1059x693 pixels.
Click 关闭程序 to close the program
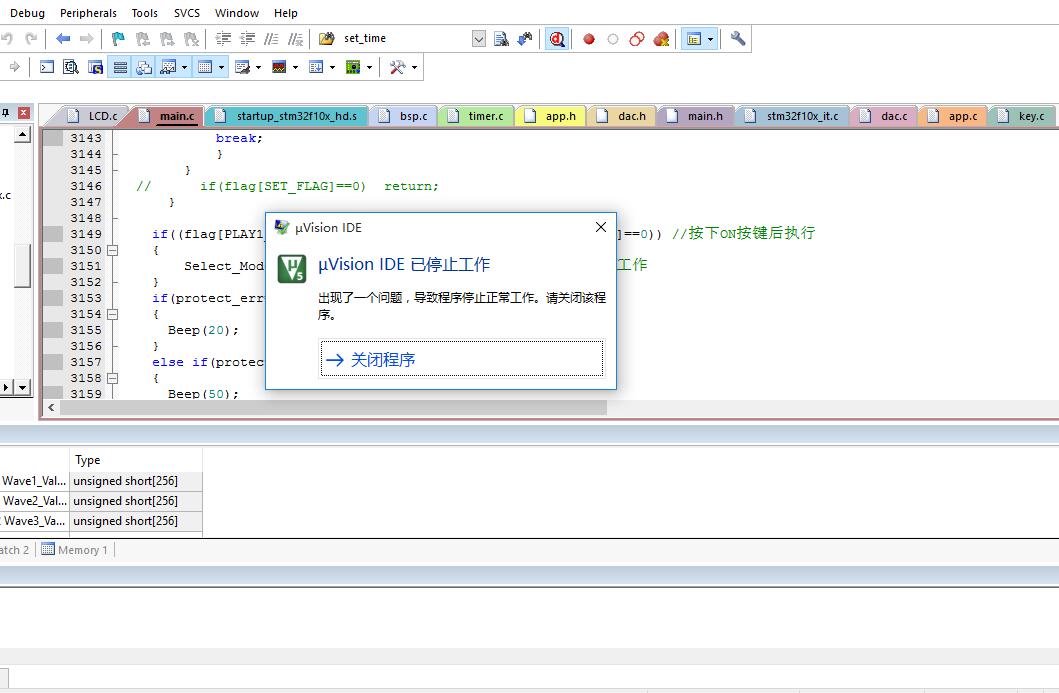tap(462, 359)
